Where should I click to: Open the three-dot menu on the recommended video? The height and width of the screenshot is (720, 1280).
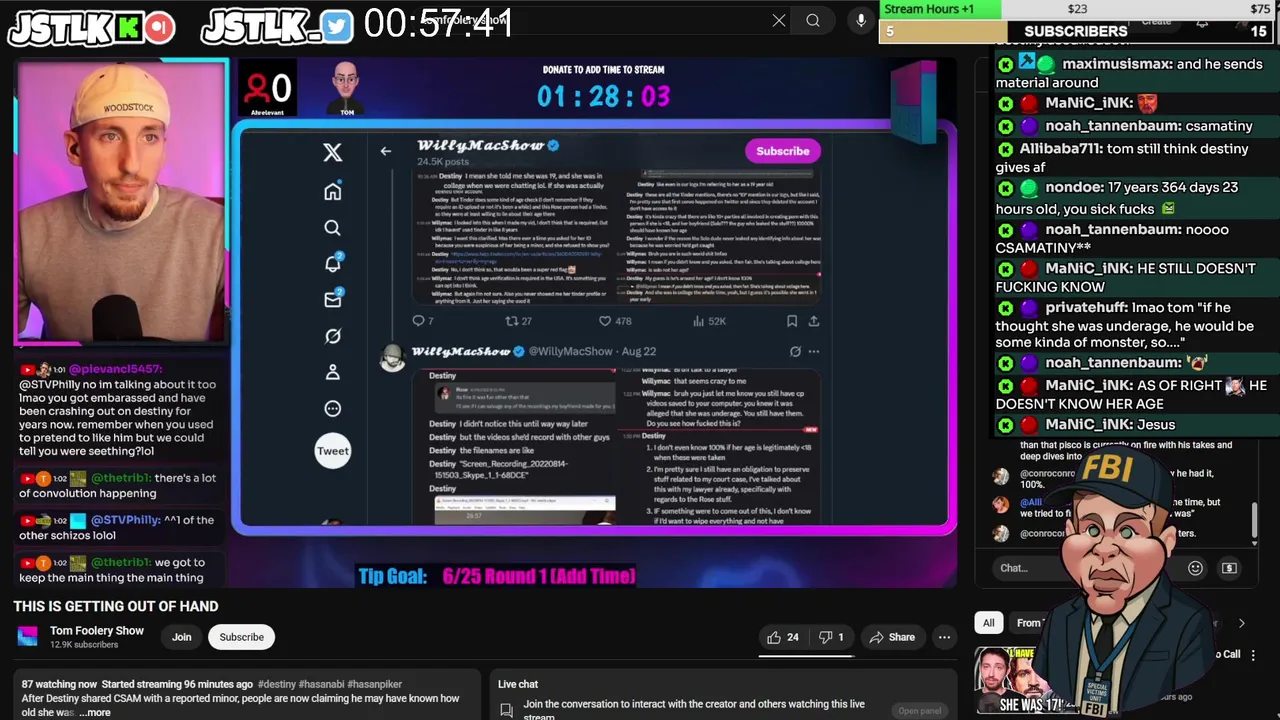coord(1254,655)
